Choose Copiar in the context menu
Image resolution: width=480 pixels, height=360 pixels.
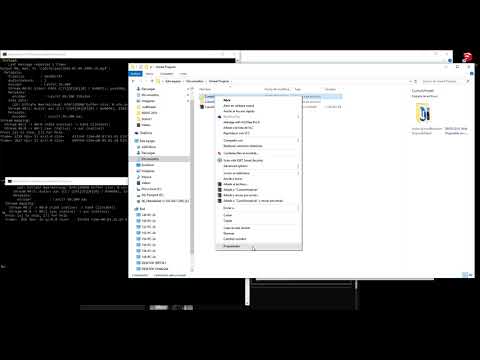pyautogui.click(x=228, y=221)
